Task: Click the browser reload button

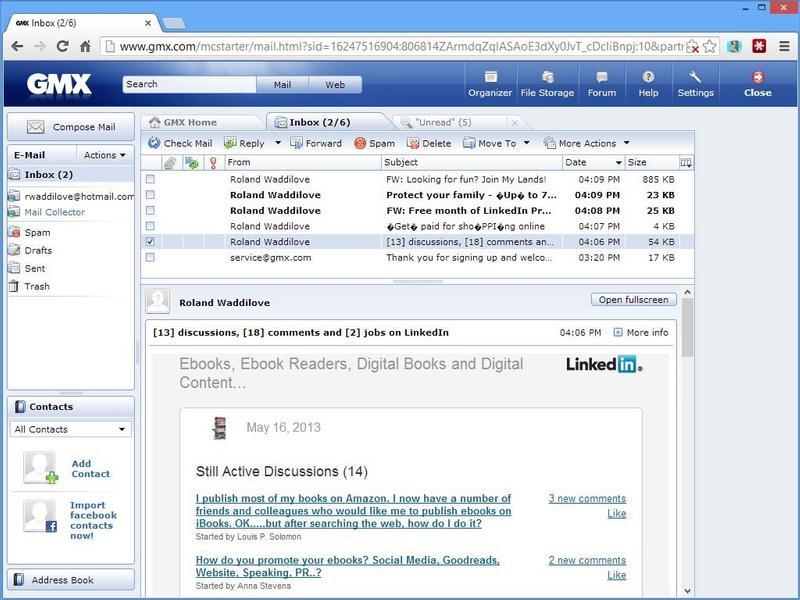Action: [63, 46]
